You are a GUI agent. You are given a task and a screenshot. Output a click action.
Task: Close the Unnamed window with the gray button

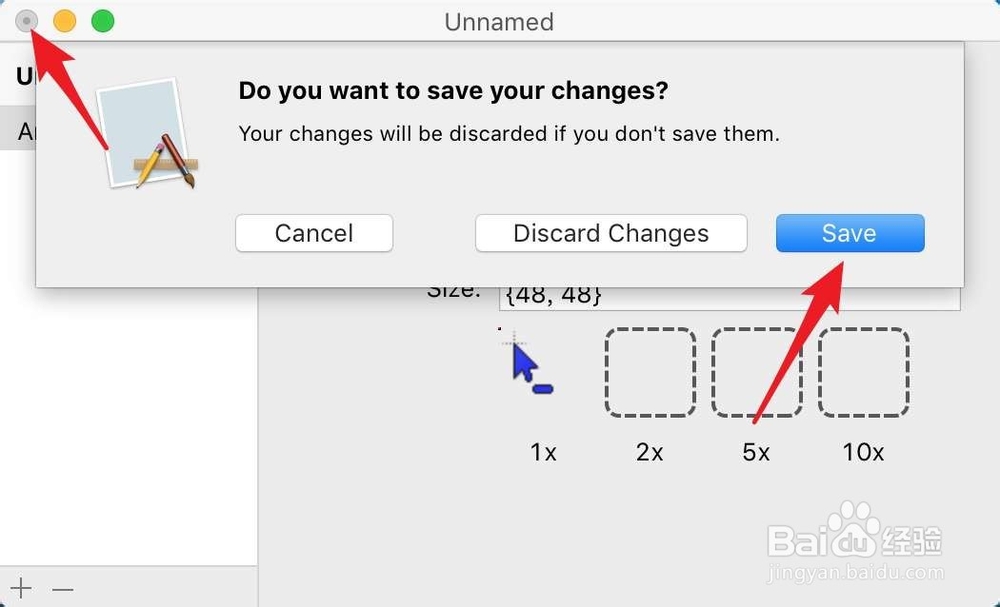pyautogui.click(x=26, y=21)
